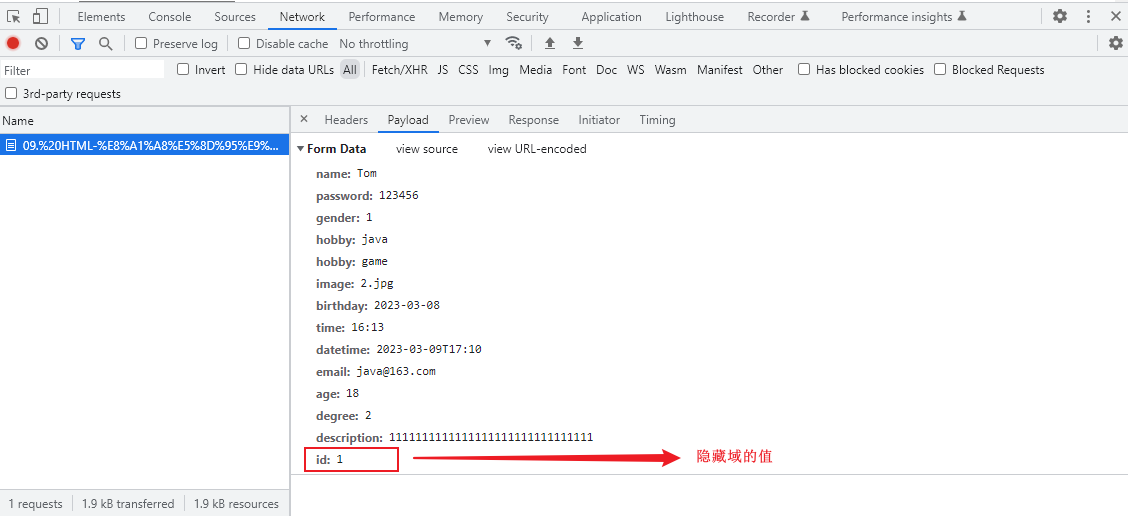Check 3rd-party requests checkbox
1128x516 pixels.
[x=11, y=94]
